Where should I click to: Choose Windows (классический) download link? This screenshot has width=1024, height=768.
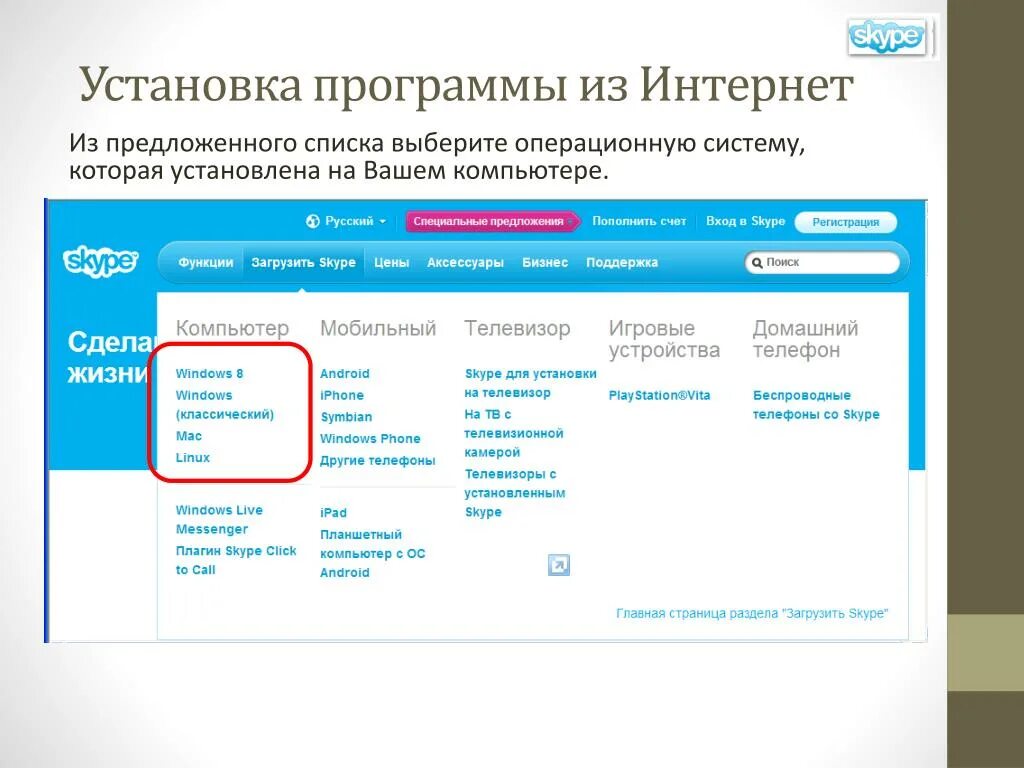[225, 405]
